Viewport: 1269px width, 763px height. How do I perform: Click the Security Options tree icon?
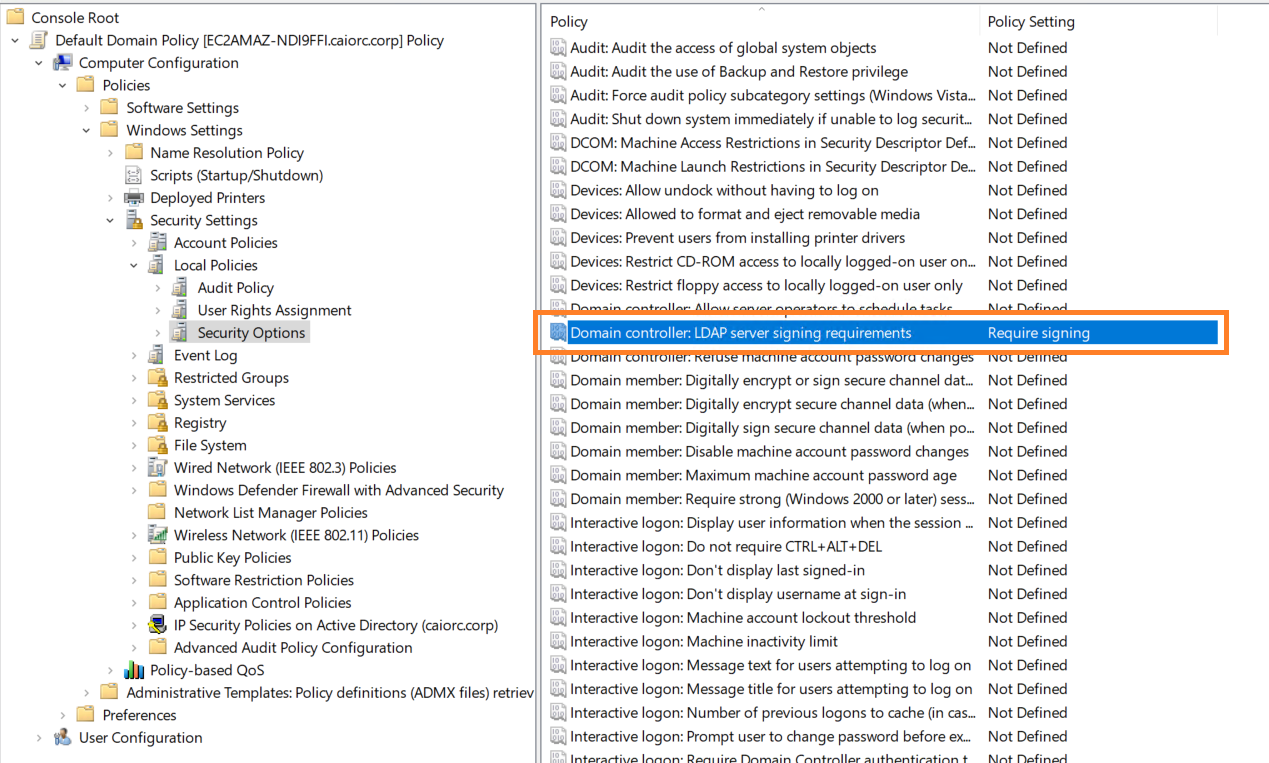click(x=180, y=333)
